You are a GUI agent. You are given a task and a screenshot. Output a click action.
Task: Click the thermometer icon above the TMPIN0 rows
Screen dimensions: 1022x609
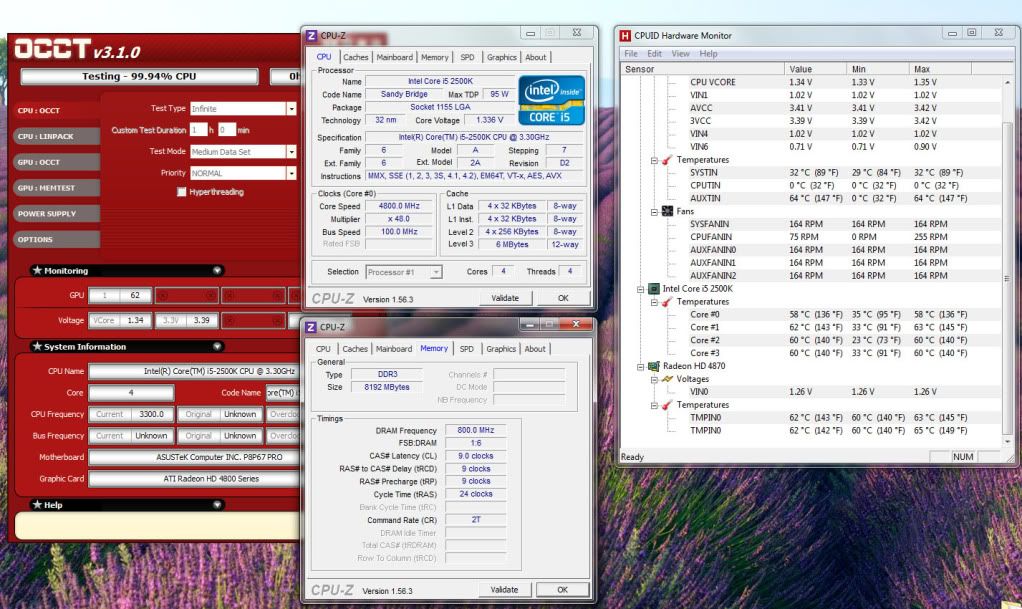pos(667,405)
